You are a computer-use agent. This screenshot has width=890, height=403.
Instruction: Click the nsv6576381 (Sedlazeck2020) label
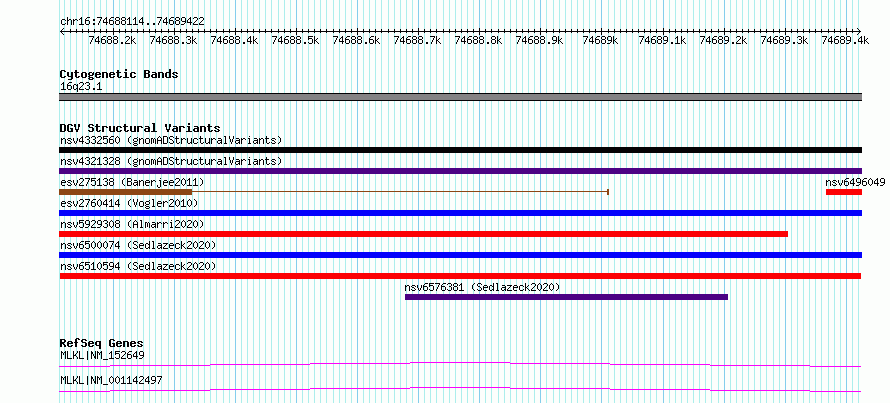pos(482,287)
